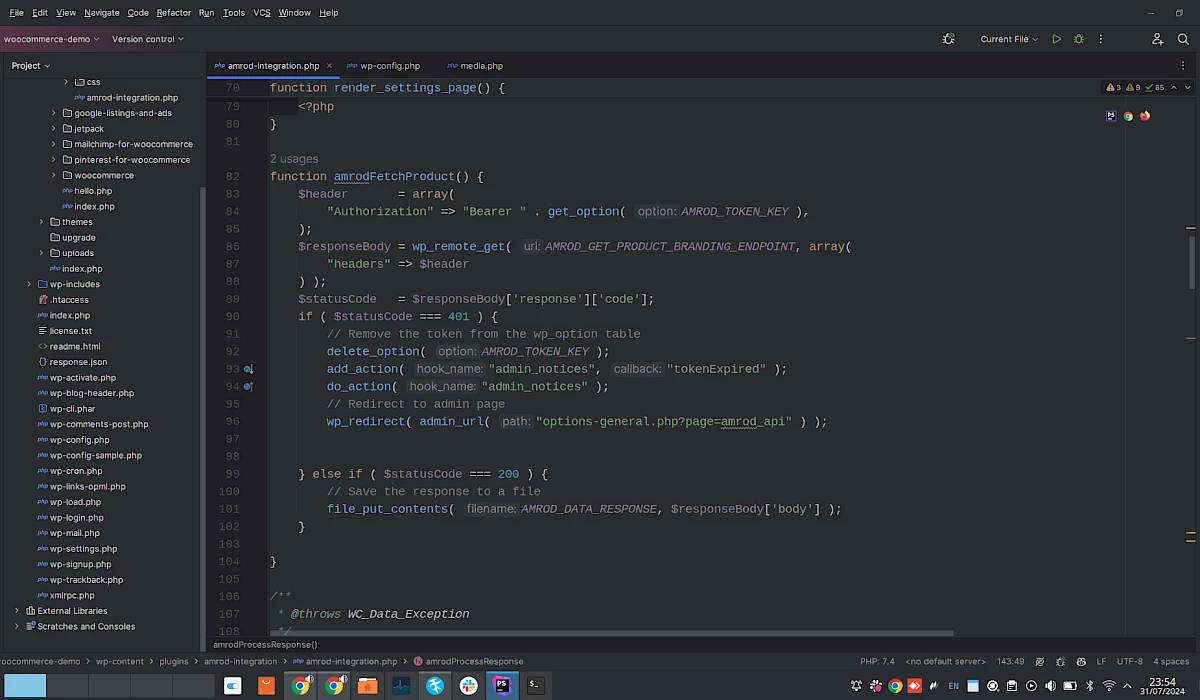Click the typo count indicator showing 85
Viewport: 1200px width, 700px height.
tap(1155, 88)
